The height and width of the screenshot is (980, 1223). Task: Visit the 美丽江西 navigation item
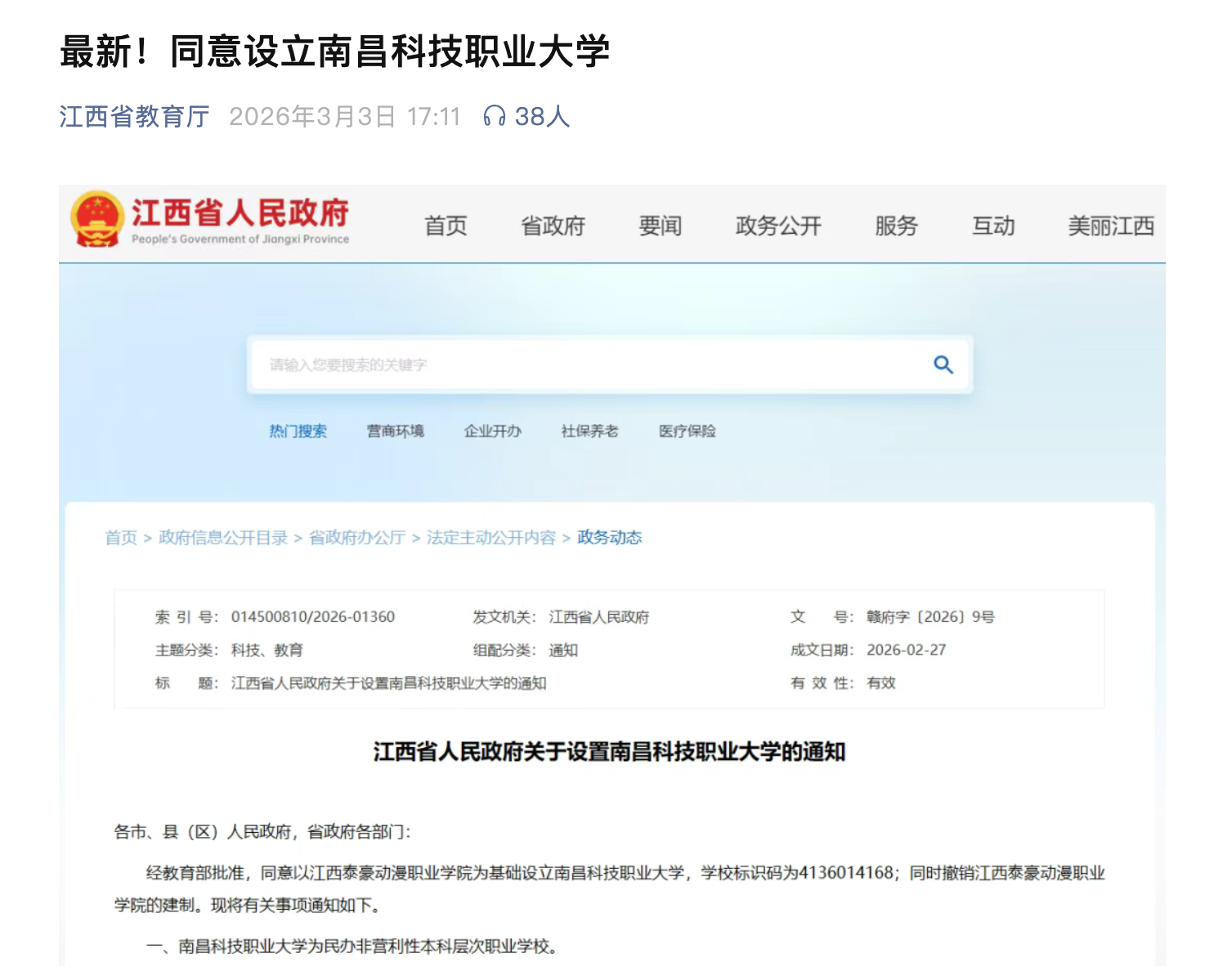pos(1110,226)
